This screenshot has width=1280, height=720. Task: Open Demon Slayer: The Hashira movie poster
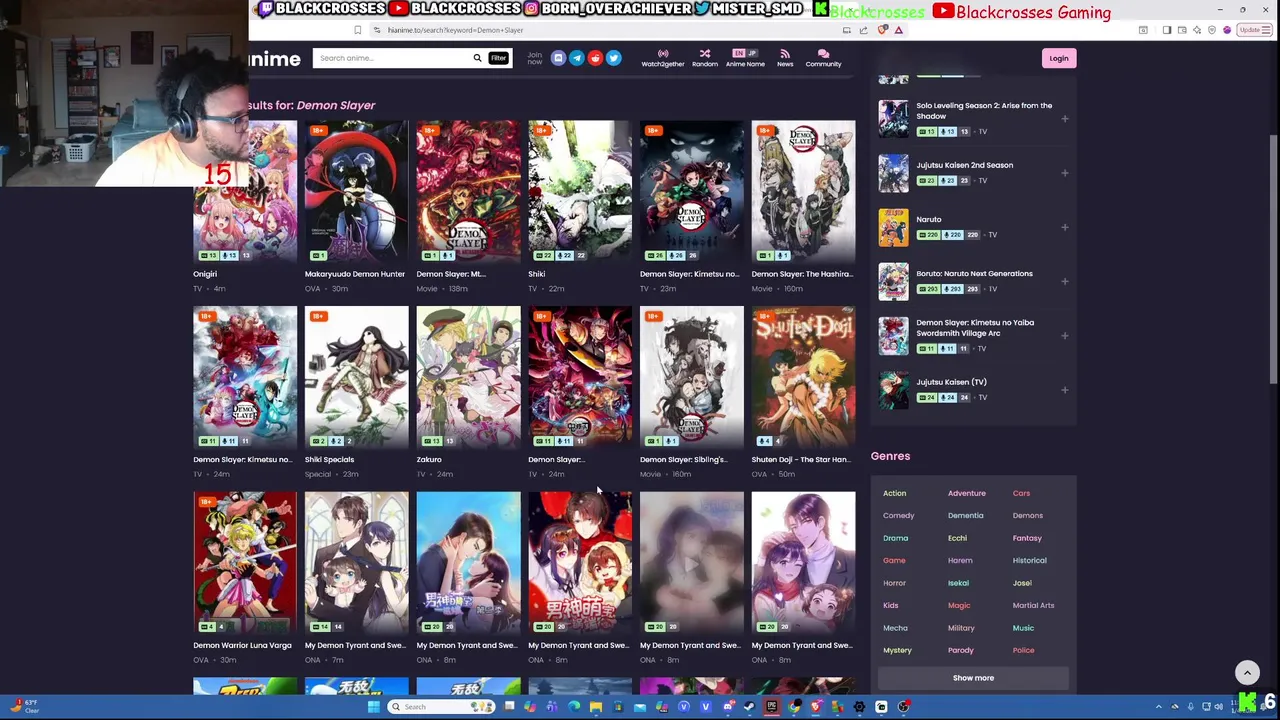(803, 191)
